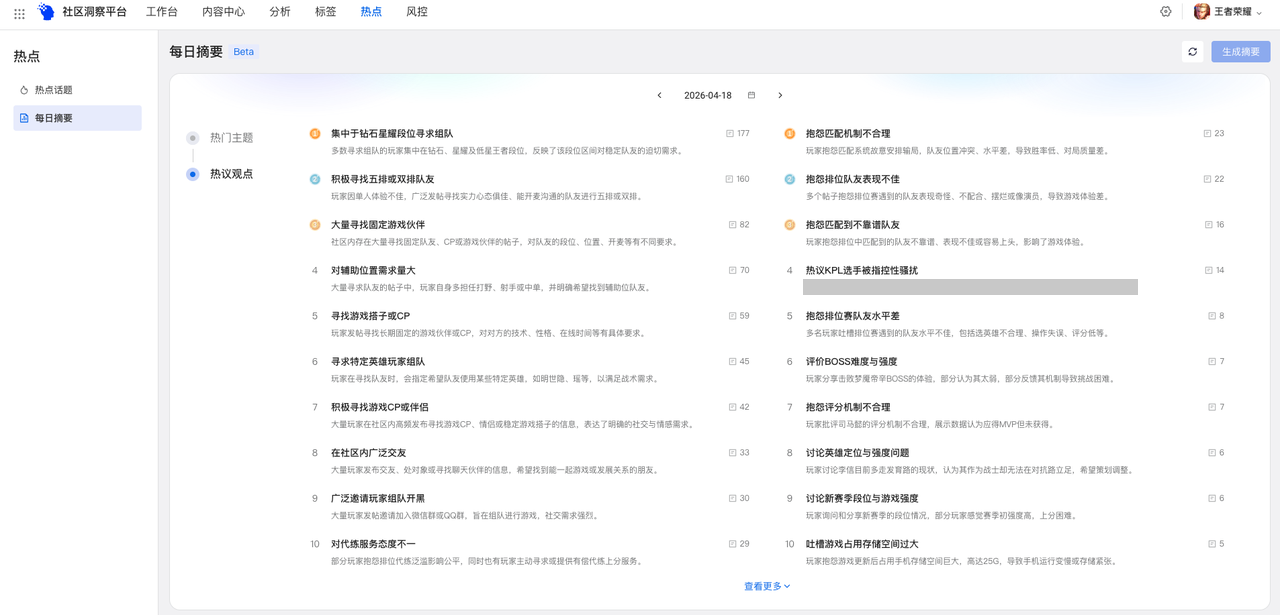Open topic 寻找游戏搭子或CP
This screenshot has height=615, width=1280.
(371, 316)
